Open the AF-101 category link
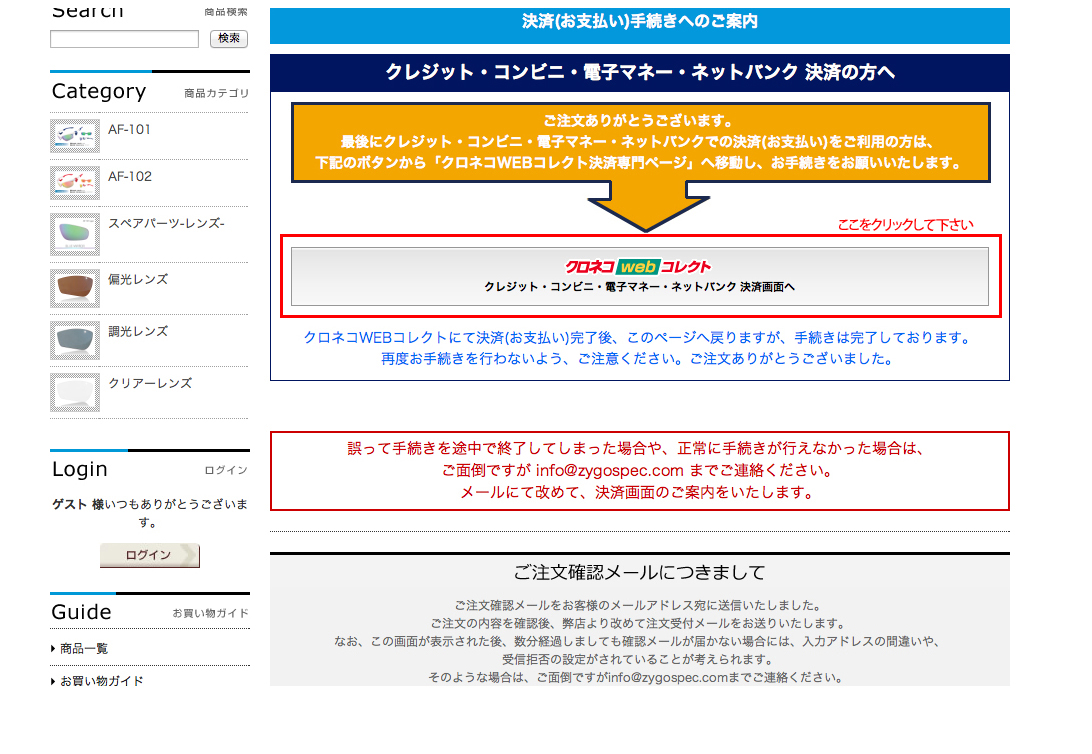1092x754 pixels. 130,129
